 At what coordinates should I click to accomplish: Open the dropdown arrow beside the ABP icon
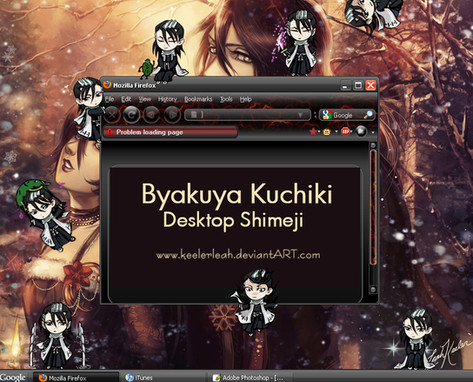352,132
